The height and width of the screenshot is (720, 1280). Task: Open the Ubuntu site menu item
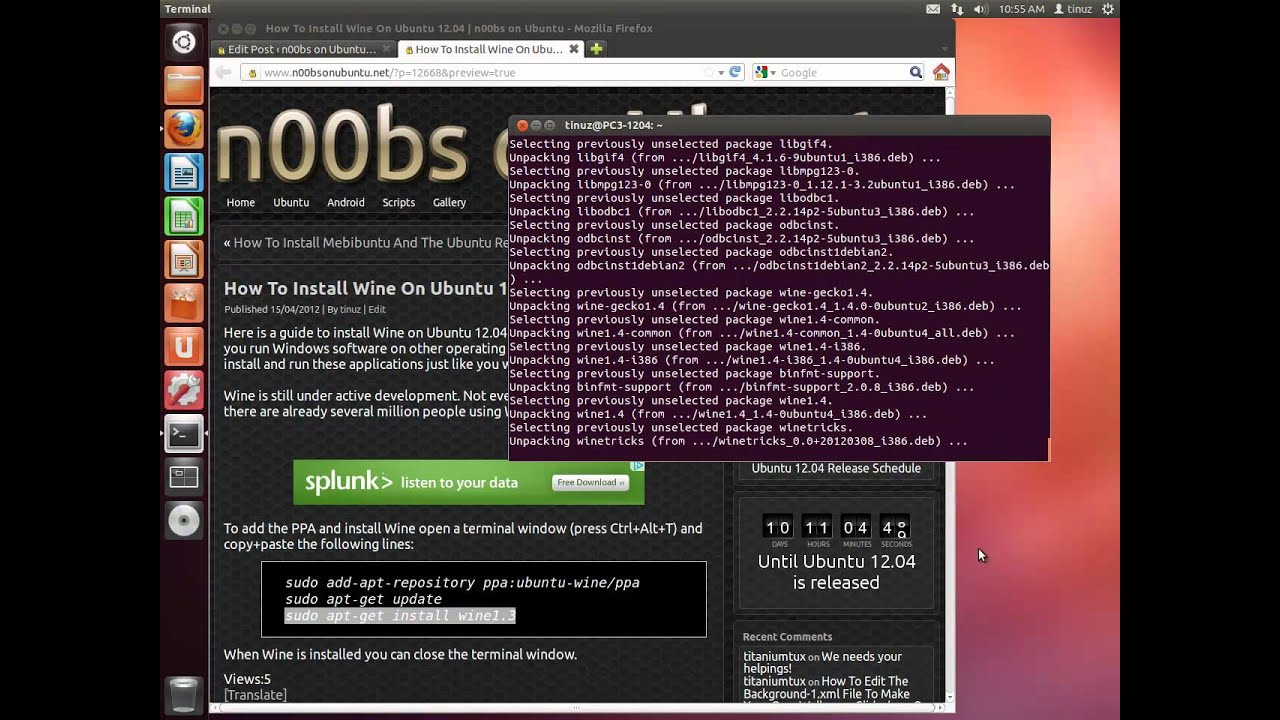[291, 202]
